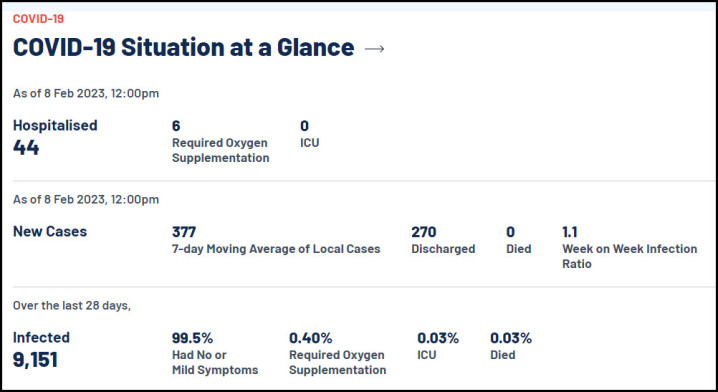This screenshot has height=392, width=718.
Task: Click the 99.5% mild symptoms statistic
Action: 192,338
